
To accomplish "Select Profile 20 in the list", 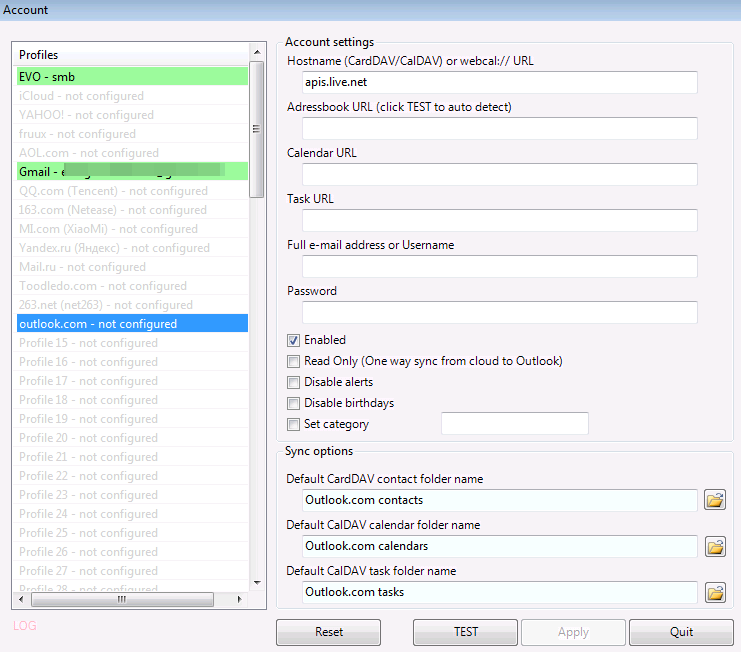I will tap(132, 438).
